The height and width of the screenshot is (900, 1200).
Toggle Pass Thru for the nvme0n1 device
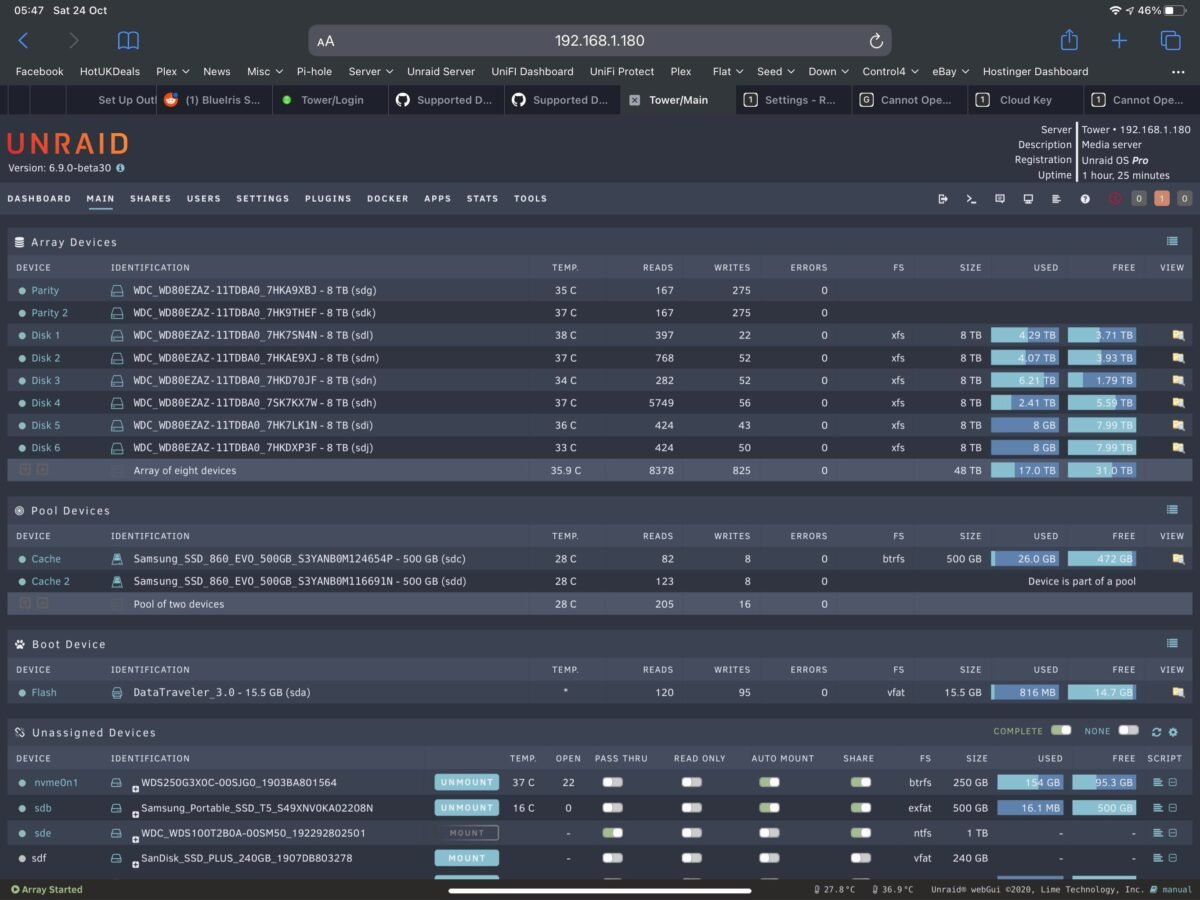tap(612, 782)
